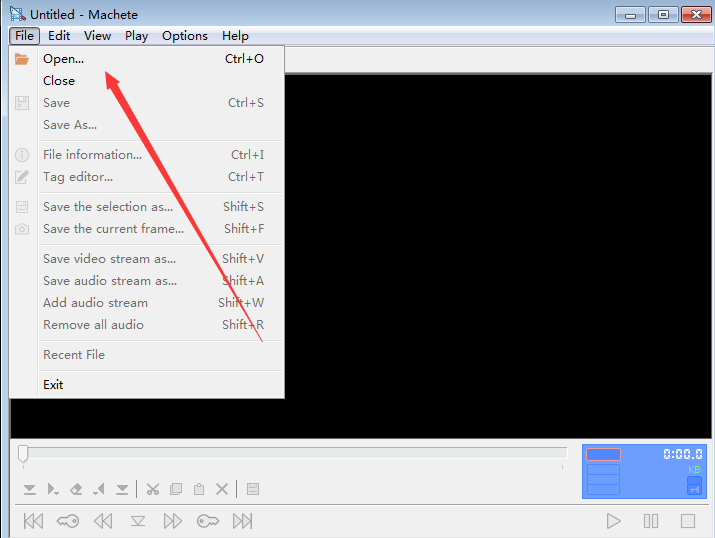Open the Options menu
The width and height of the screenshot is (715, 538).
185,35
